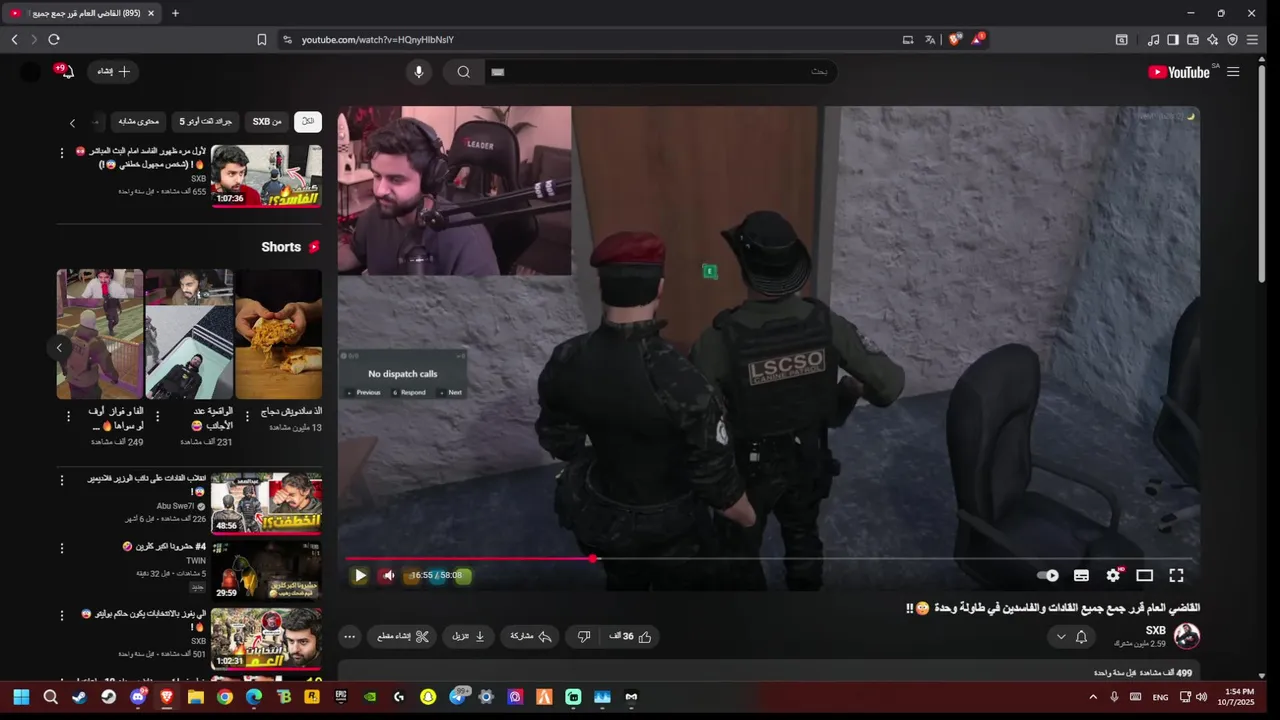Select the محتوى مشابه filter chip
The height and width of the screenshot is (720, 1280).
click(139, 121)
